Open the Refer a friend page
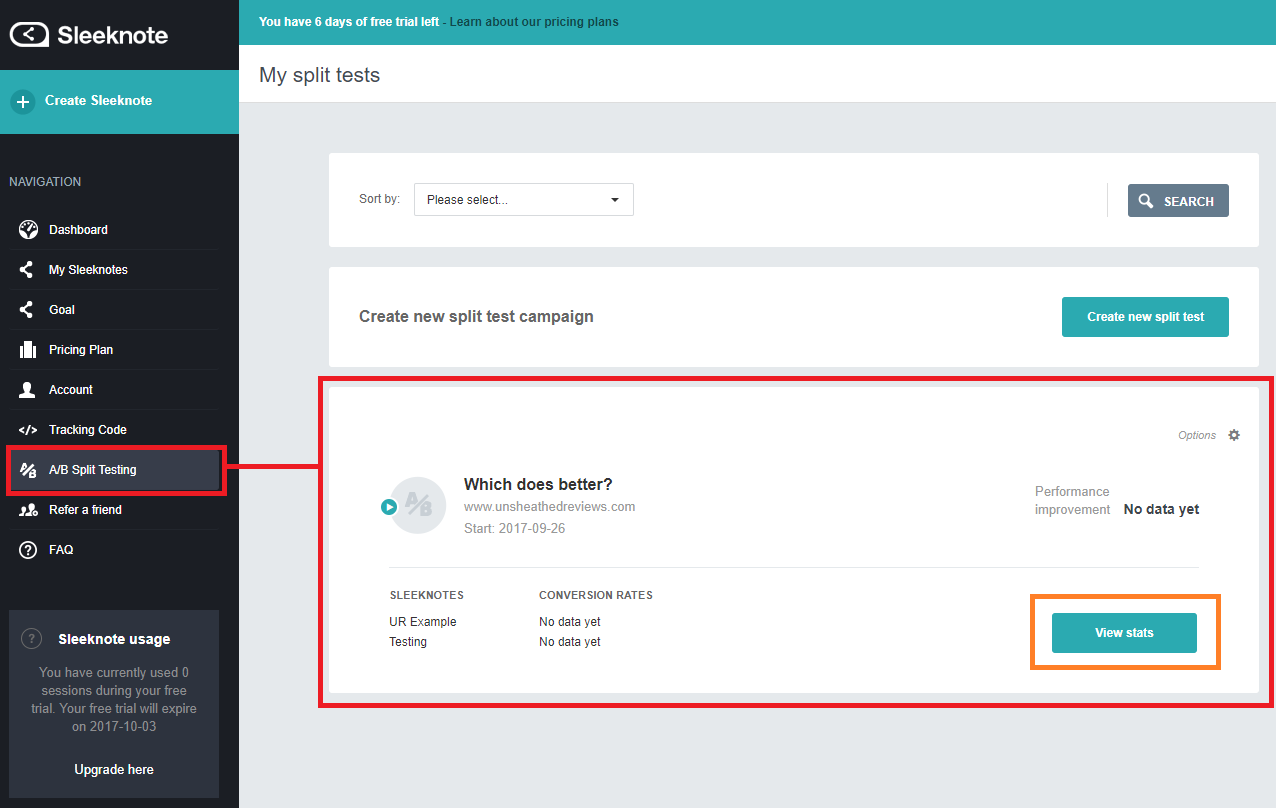Viewport: 1276px width, 808px height. [x=113, y=510]
